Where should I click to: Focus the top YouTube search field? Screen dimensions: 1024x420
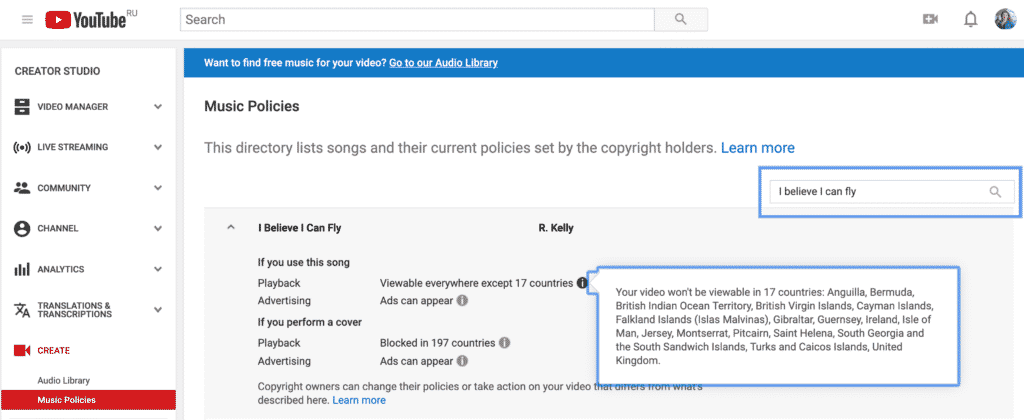(x=417, y=20)
